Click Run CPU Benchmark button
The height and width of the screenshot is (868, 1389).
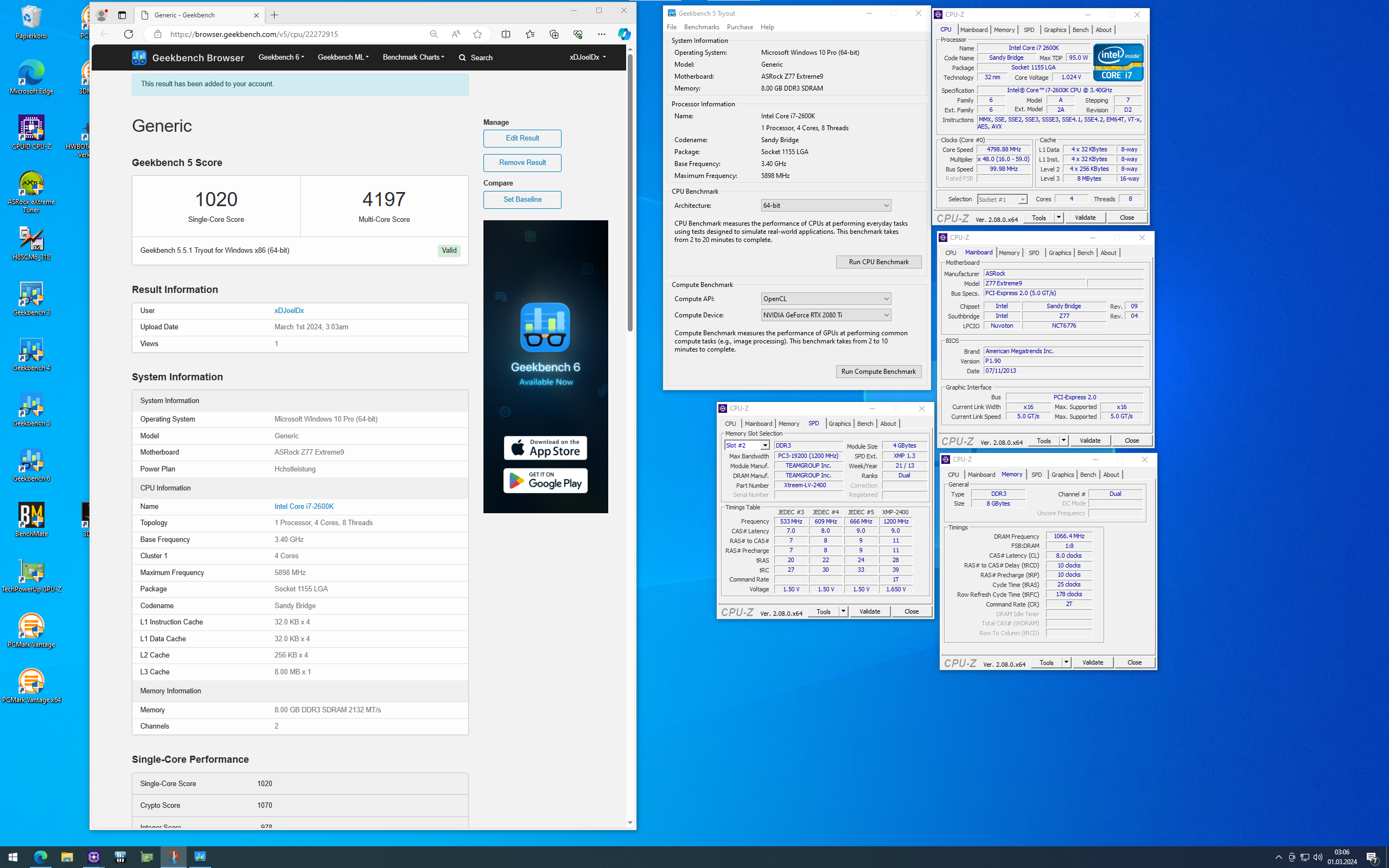tap(879, 262)
